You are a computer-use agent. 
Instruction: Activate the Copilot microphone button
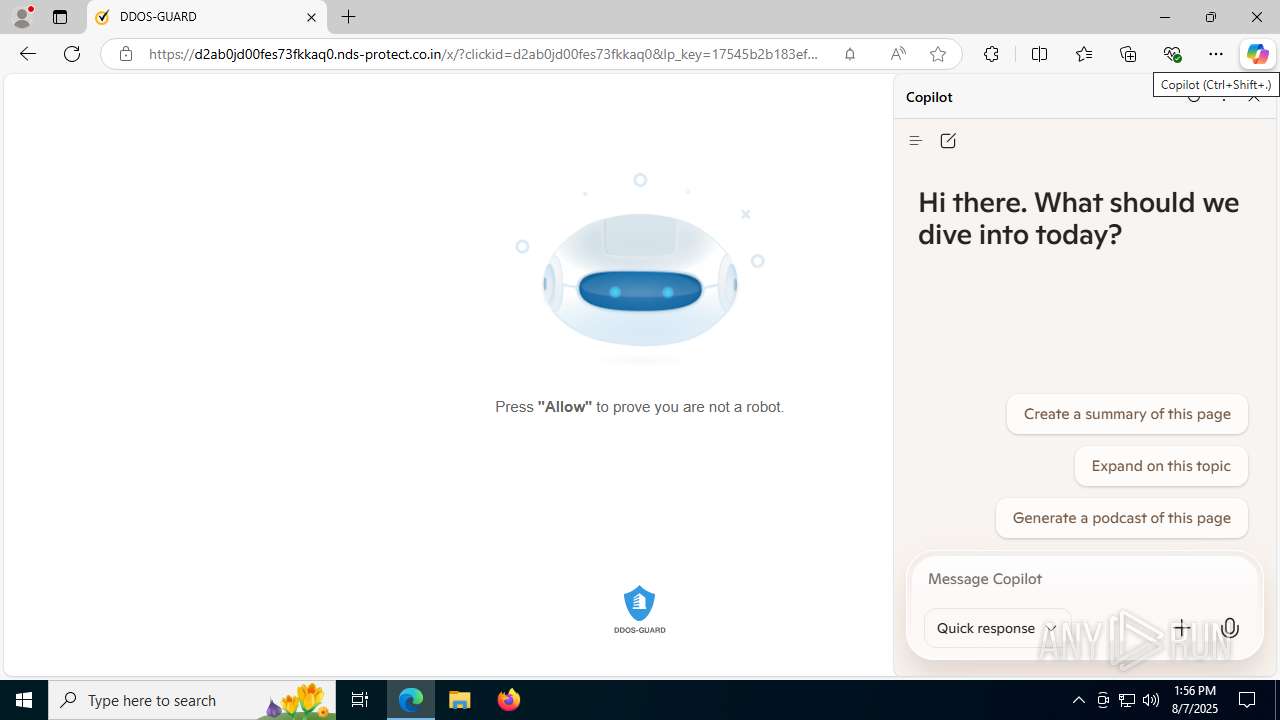click(1230, 628)
